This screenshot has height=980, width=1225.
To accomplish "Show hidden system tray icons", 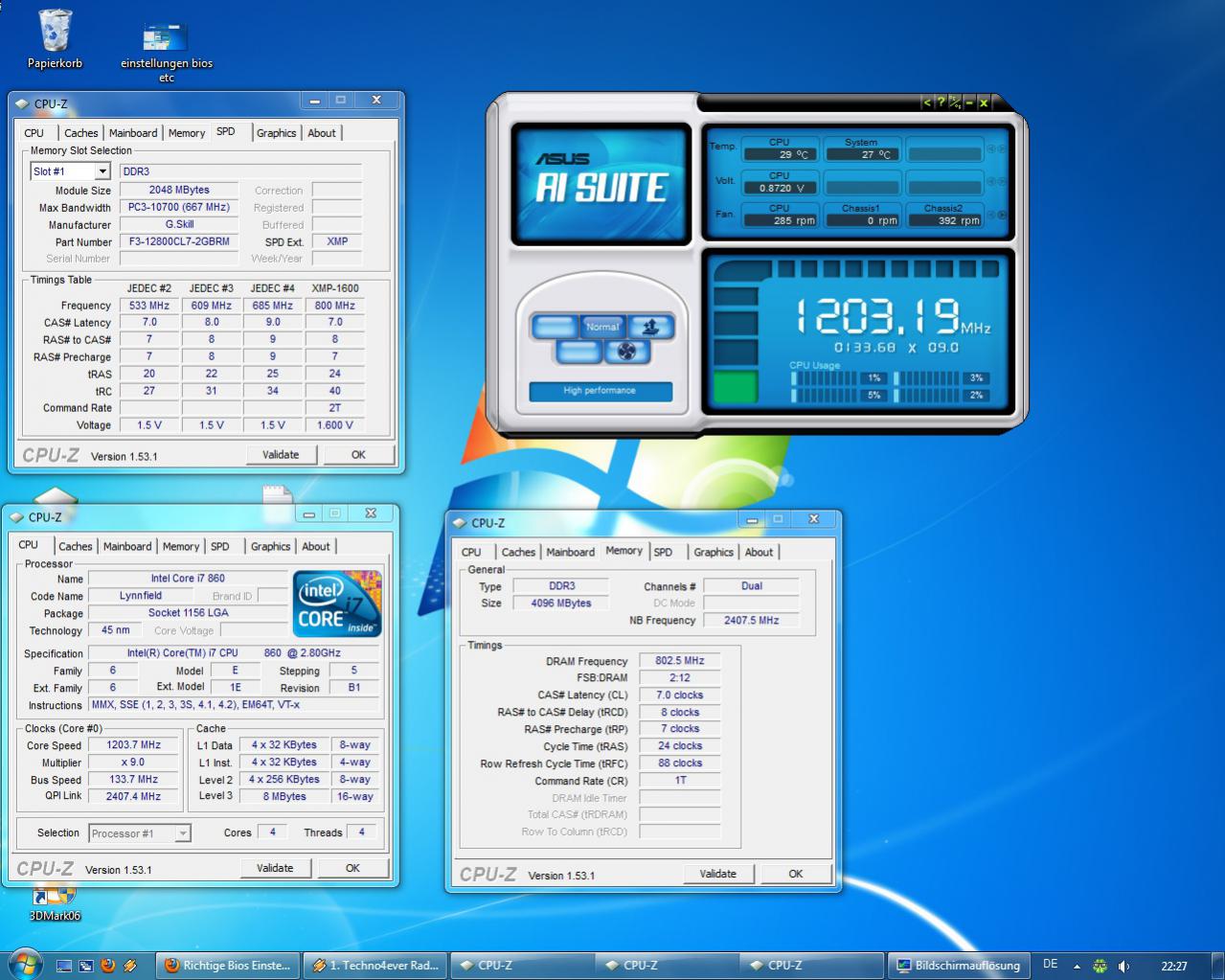I will click(1077, 966).
